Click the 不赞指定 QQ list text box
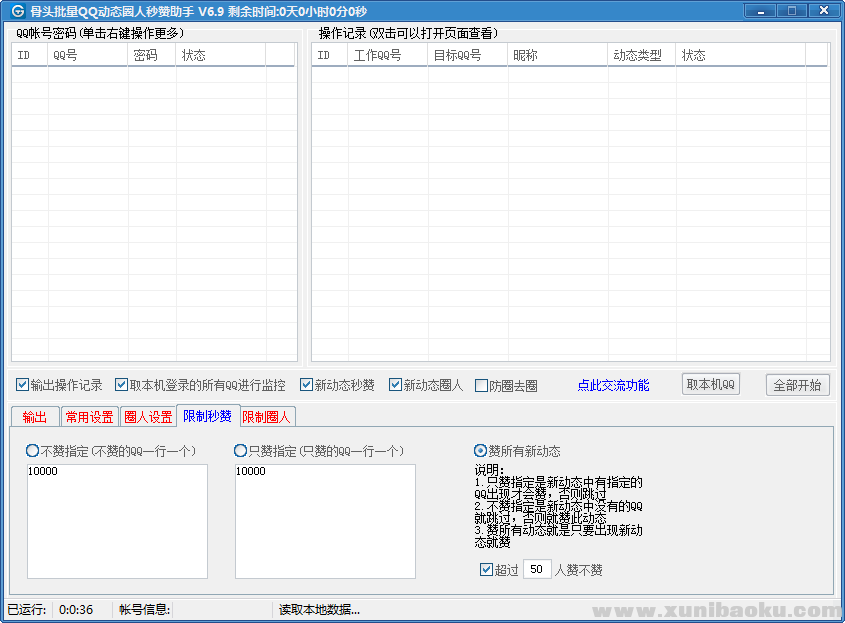Viewport: 845px width, 623px height. tap(117, 522)
